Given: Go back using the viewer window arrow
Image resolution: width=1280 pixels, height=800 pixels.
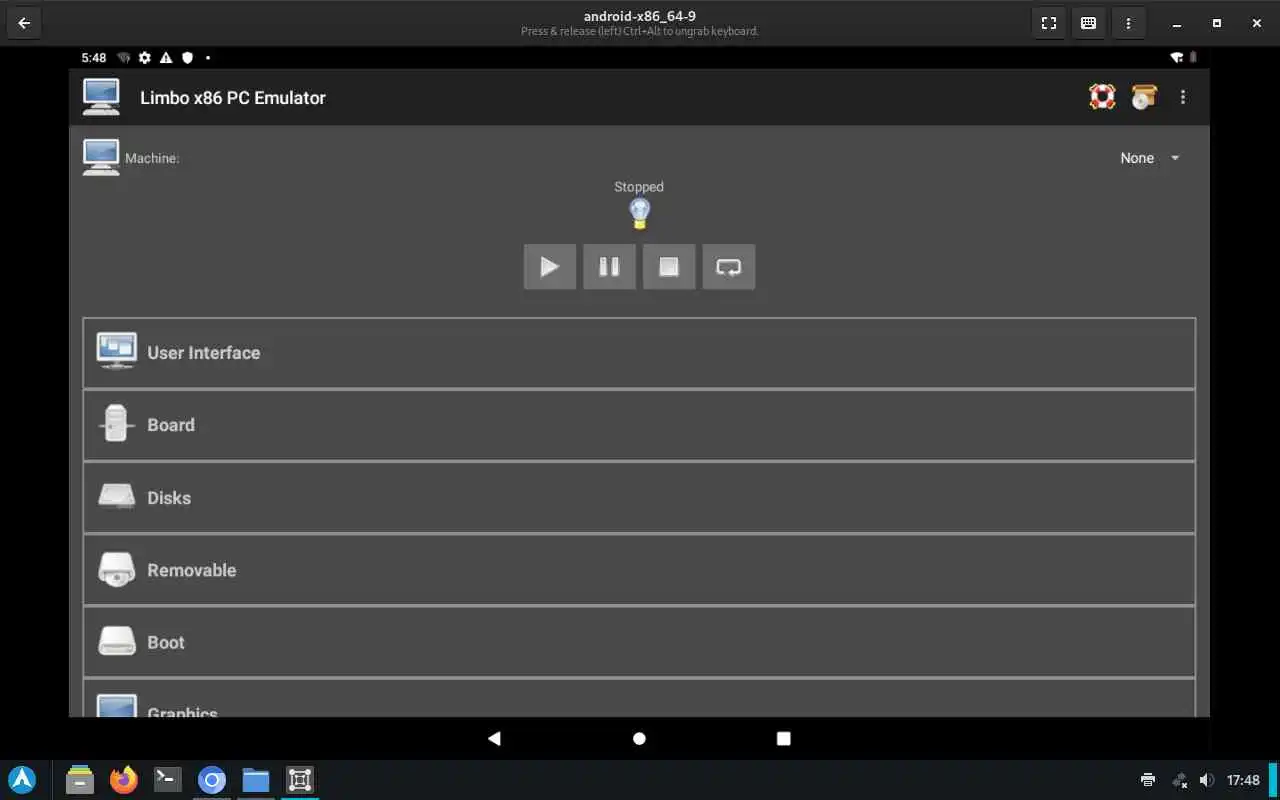Looking at the screenshot, I should (24, 23).
